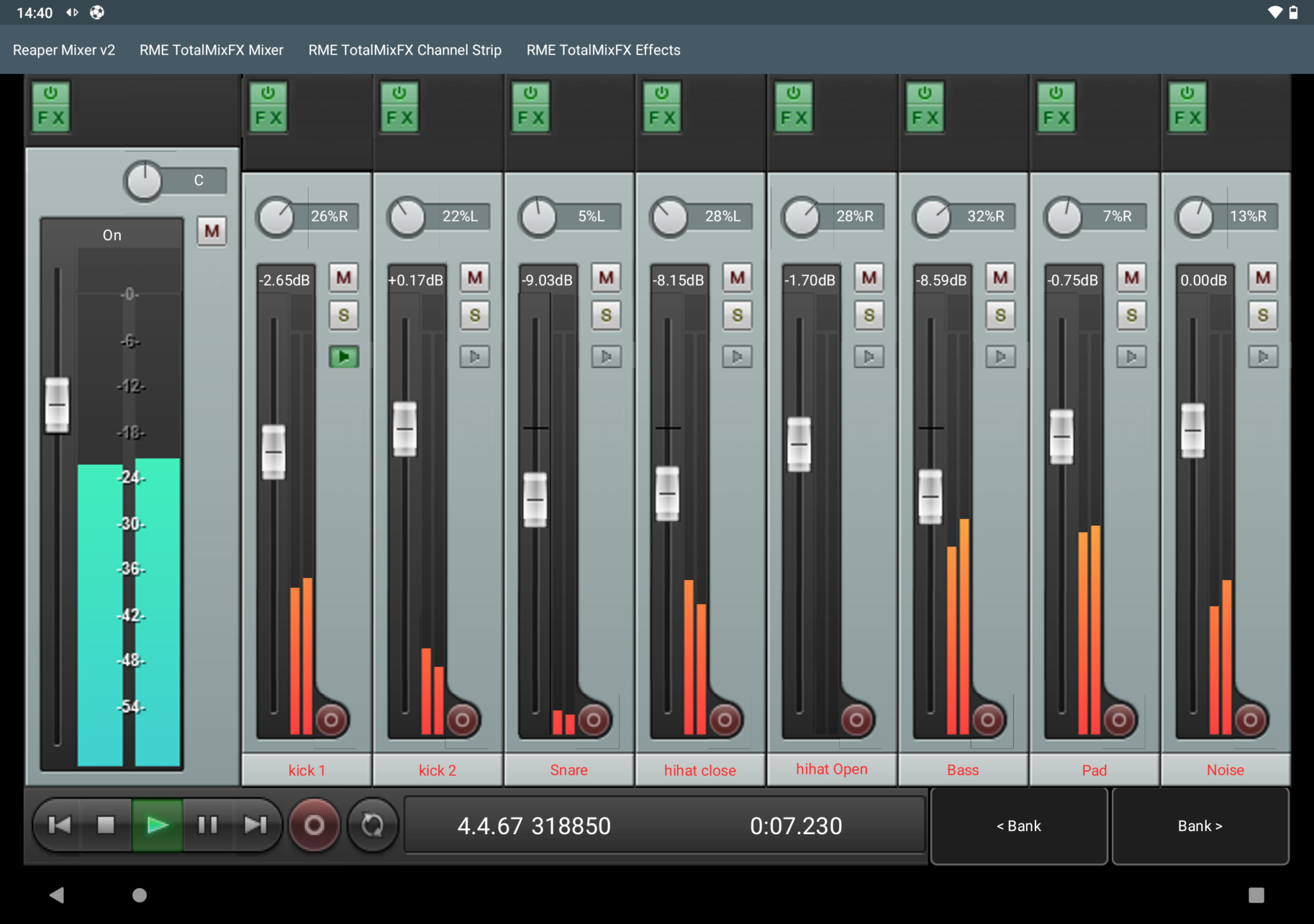Image resolution: width=1314 pixels, height=924 pixels.
Task: Switch to RME TotalMixFX Mixer tab
Action: pos(211,49)
